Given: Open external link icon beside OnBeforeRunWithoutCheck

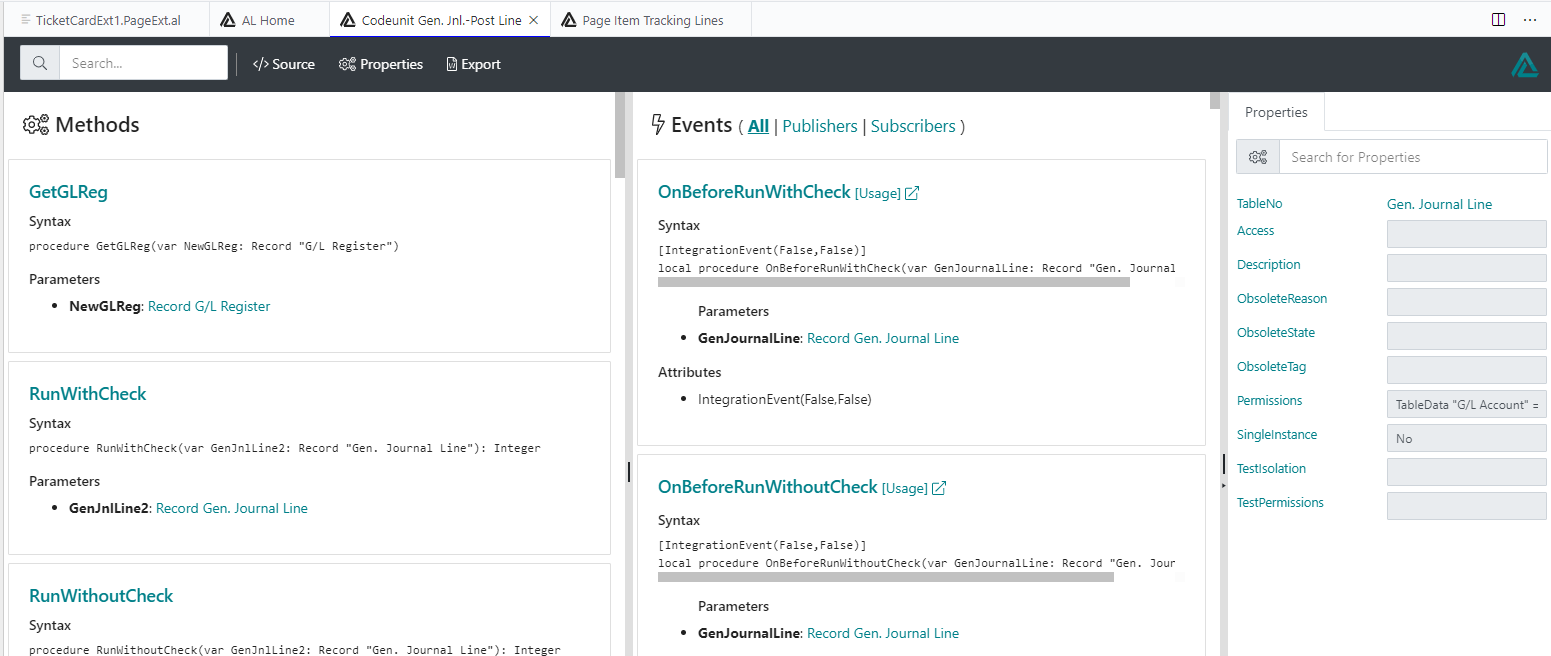Looking at the screenshot, I should tap(939, 488).
